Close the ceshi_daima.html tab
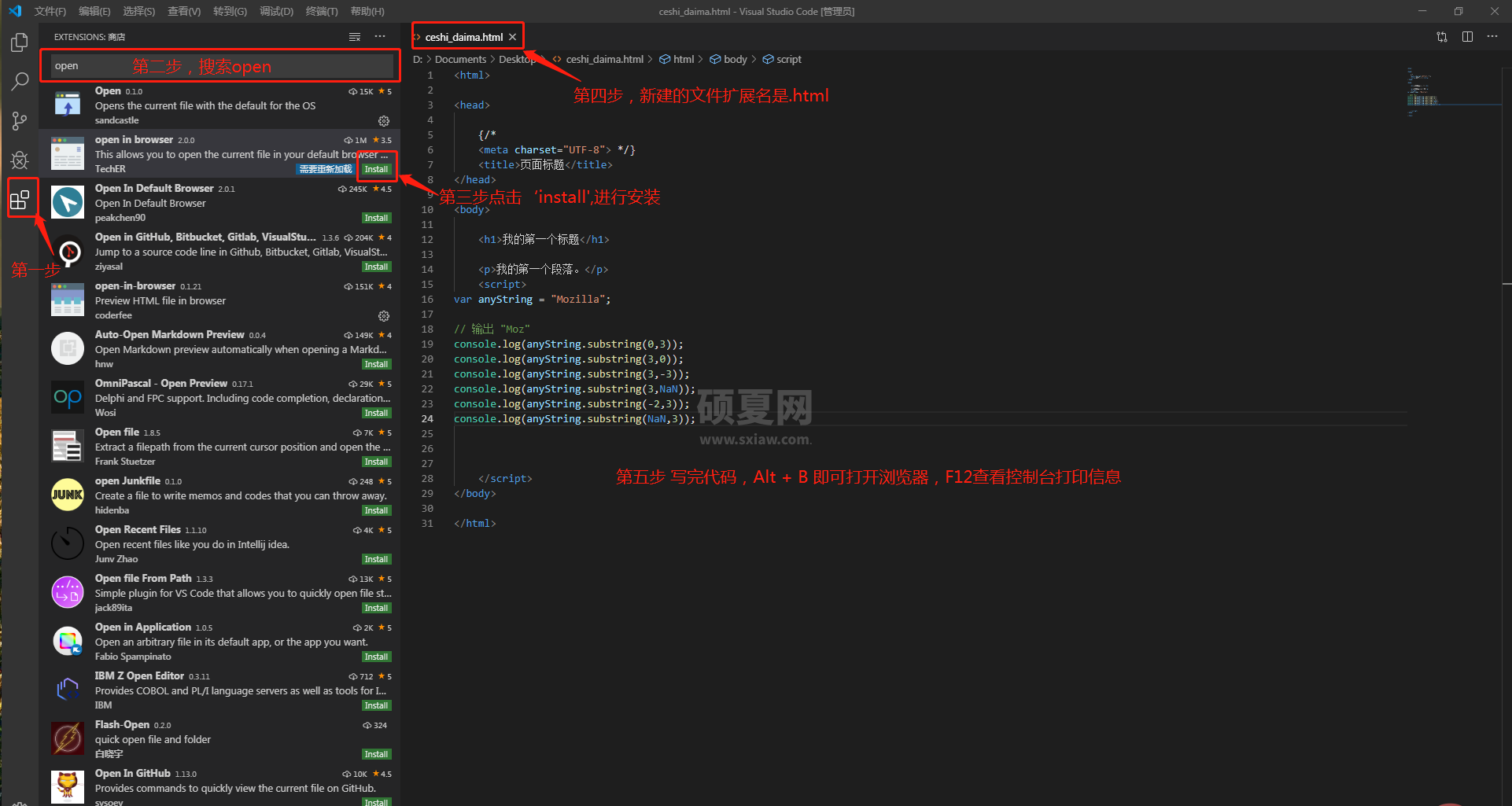 tap(513, 37)
